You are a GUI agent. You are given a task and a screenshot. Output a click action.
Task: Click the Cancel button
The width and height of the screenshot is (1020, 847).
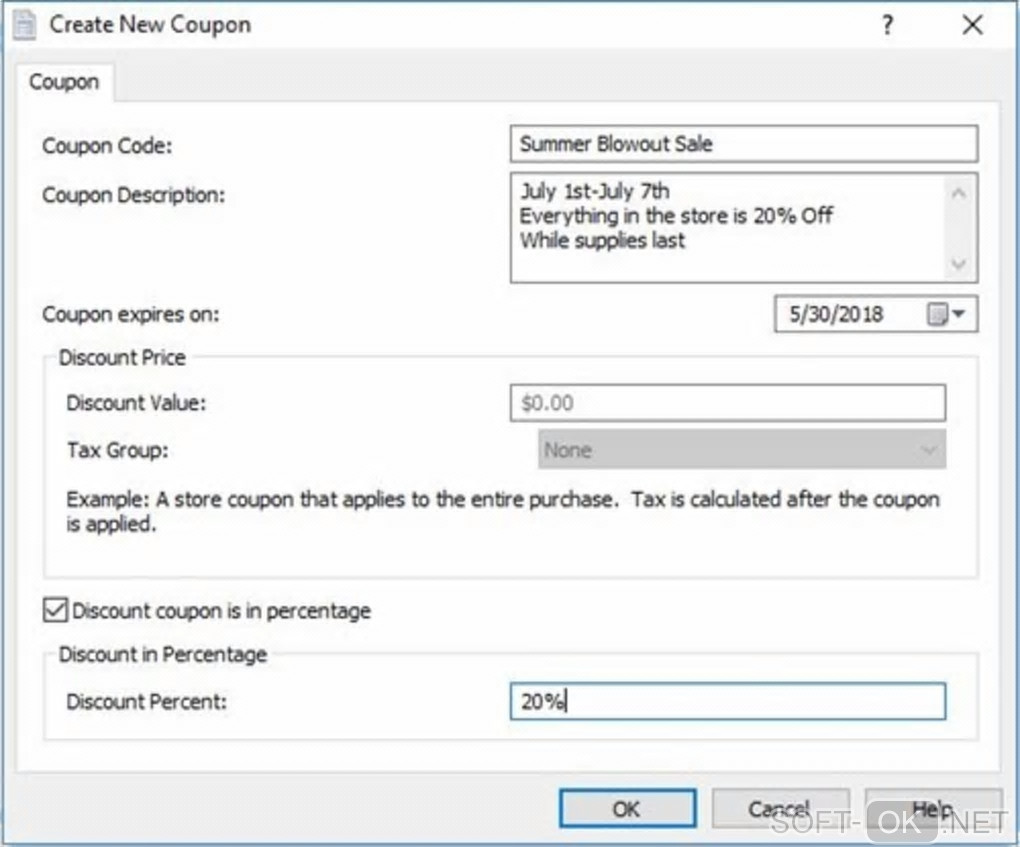779,809
